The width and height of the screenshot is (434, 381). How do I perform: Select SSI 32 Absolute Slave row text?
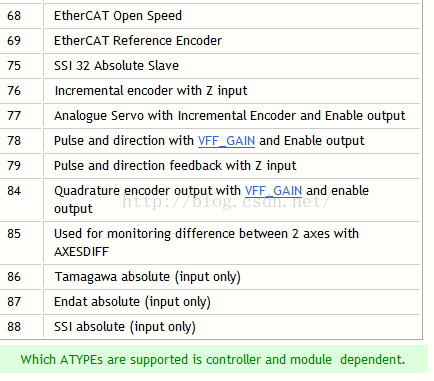(x=116, y=66)
